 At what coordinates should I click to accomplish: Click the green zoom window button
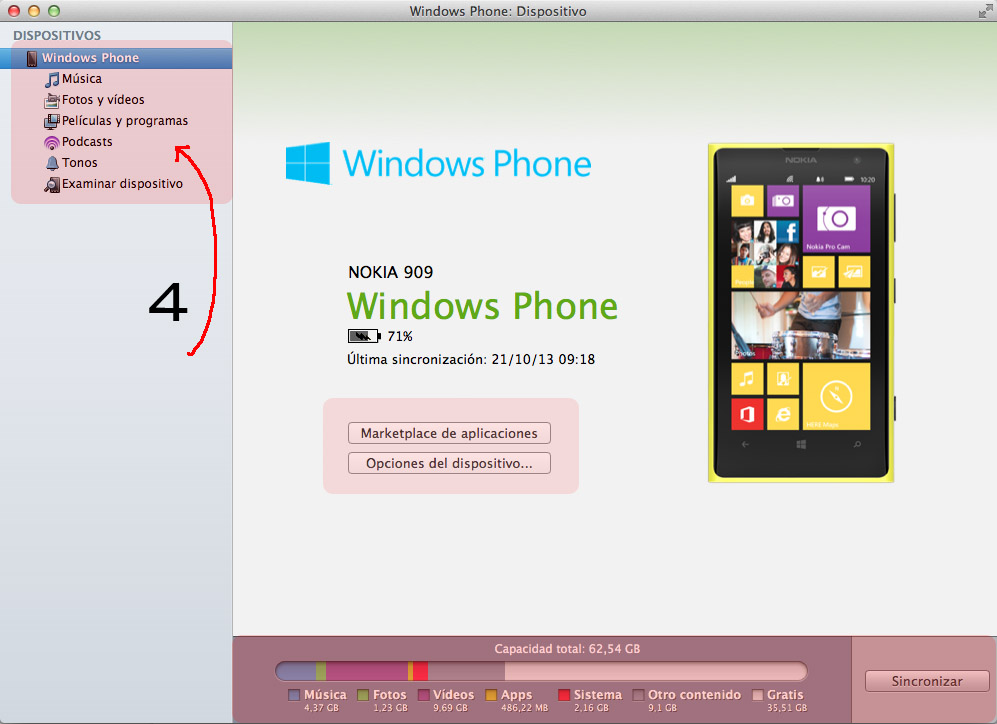[54, 11]
